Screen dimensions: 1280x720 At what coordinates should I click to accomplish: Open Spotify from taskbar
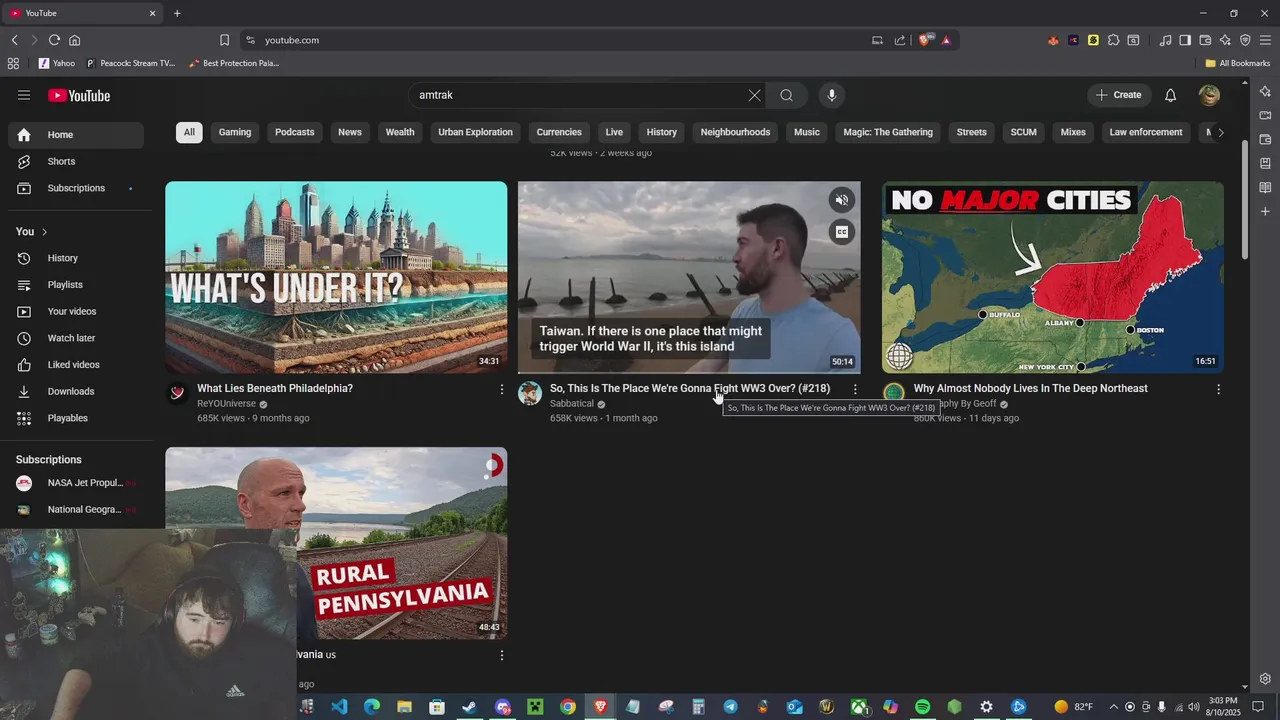922,707
